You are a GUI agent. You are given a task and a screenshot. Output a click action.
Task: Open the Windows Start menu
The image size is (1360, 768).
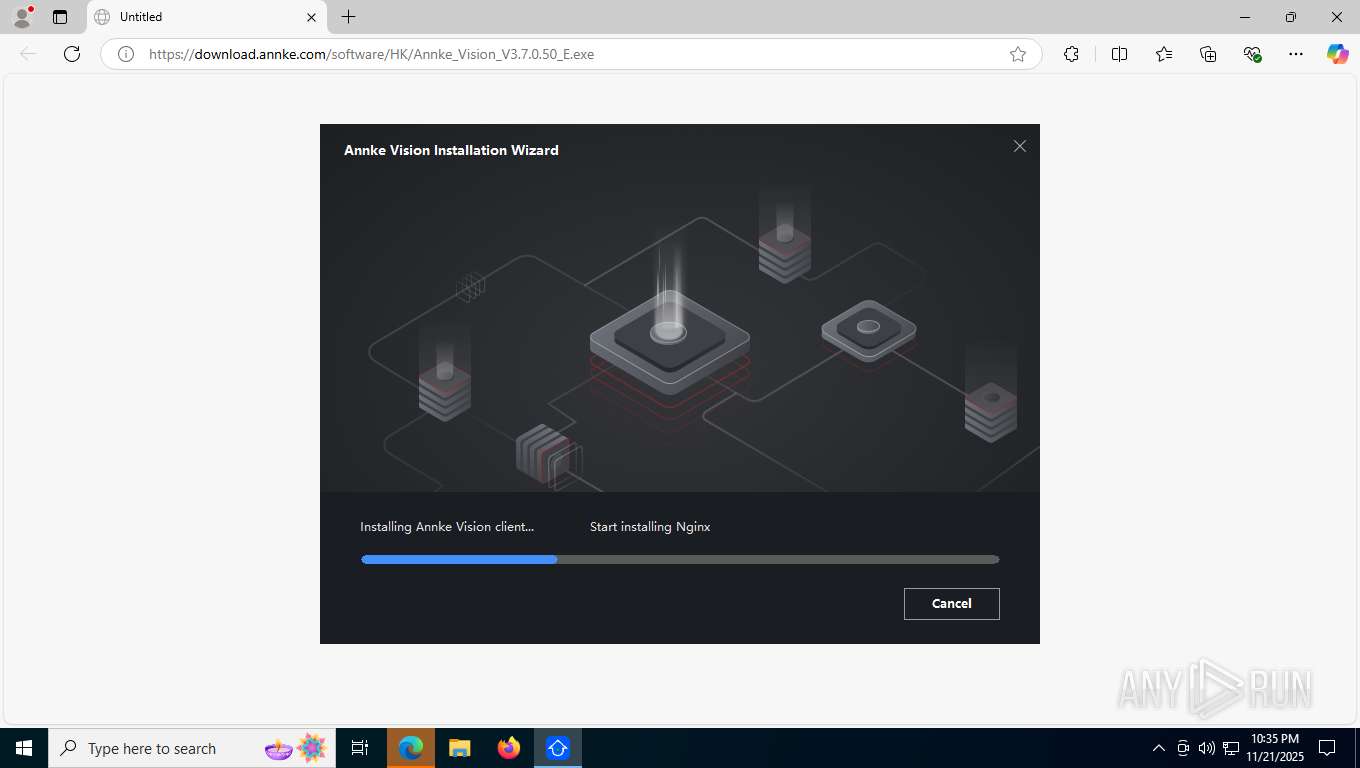coord(24,748)
